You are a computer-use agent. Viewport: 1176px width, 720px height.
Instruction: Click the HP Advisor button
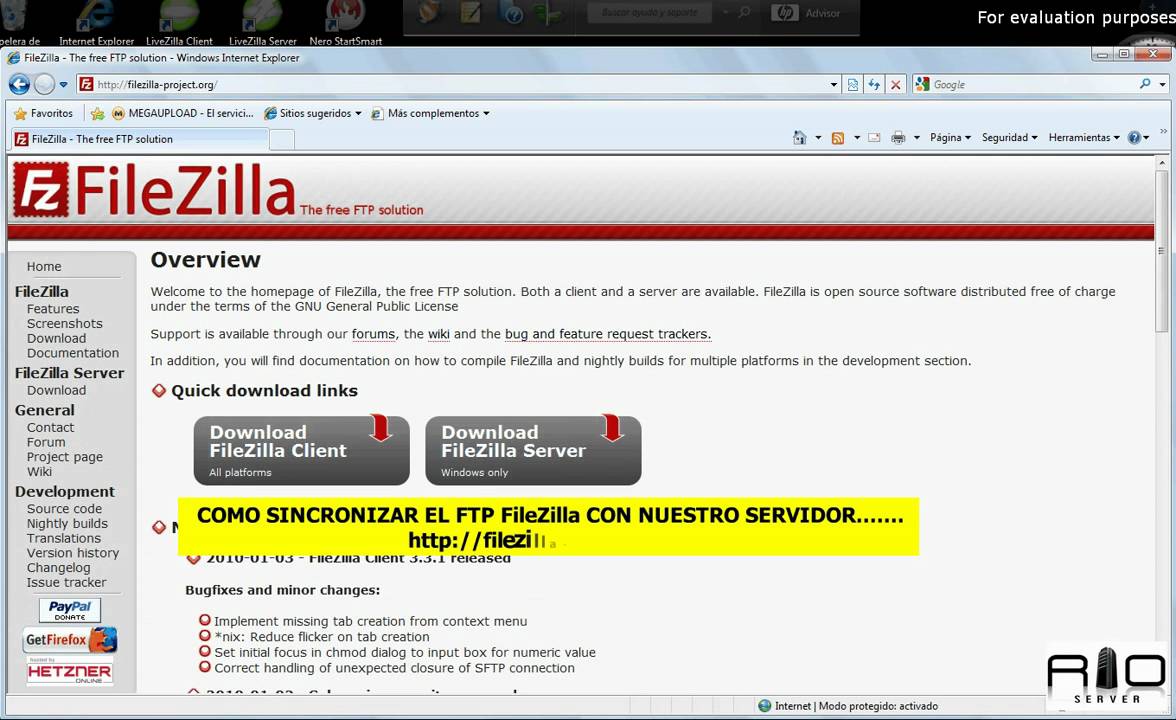pyautogui.click(x=807, y=14)
